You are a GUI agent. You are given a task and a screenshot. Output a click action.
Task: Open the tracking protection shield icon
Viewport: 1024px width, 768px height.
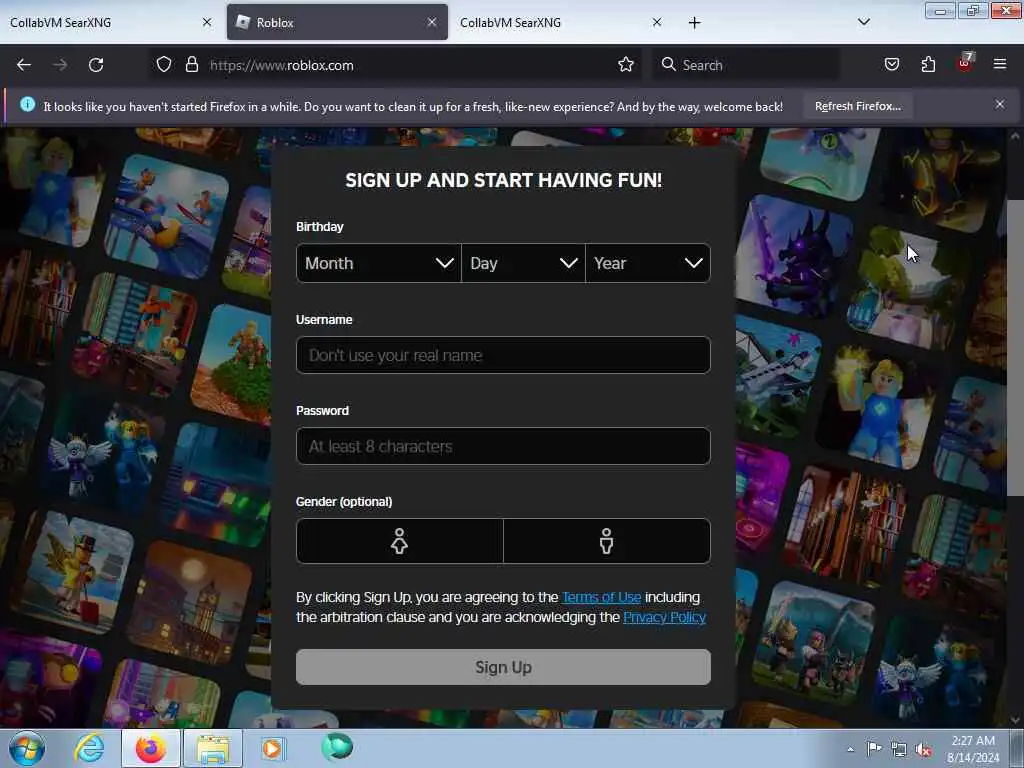(164, 65)
